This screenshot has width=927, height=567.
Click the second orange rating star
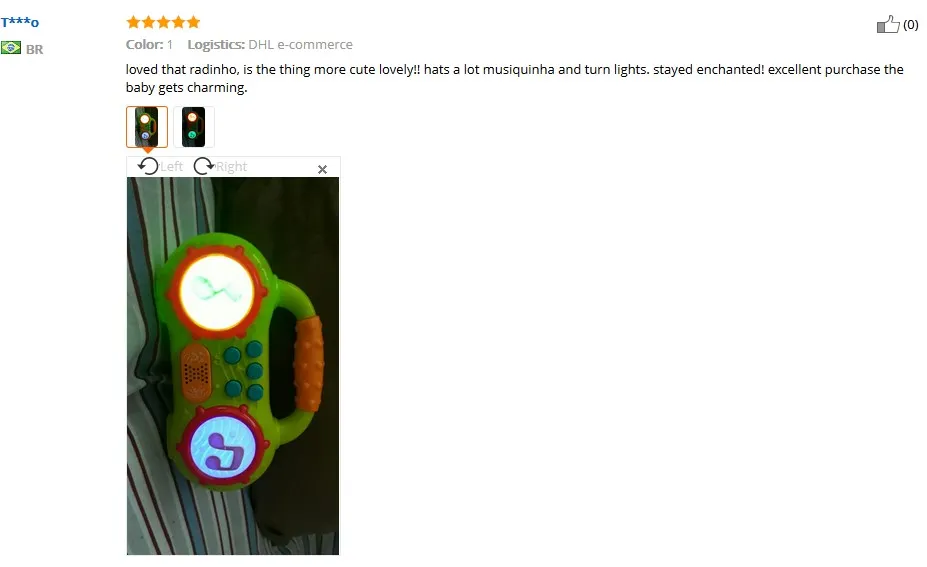click(148, 22)
